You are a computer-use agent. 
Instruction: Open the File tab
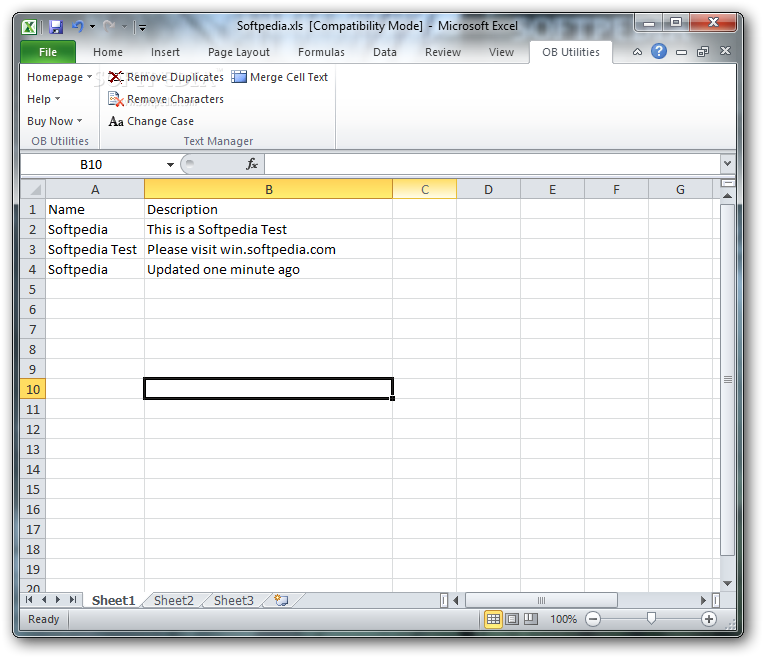click(x=48, y=52)
